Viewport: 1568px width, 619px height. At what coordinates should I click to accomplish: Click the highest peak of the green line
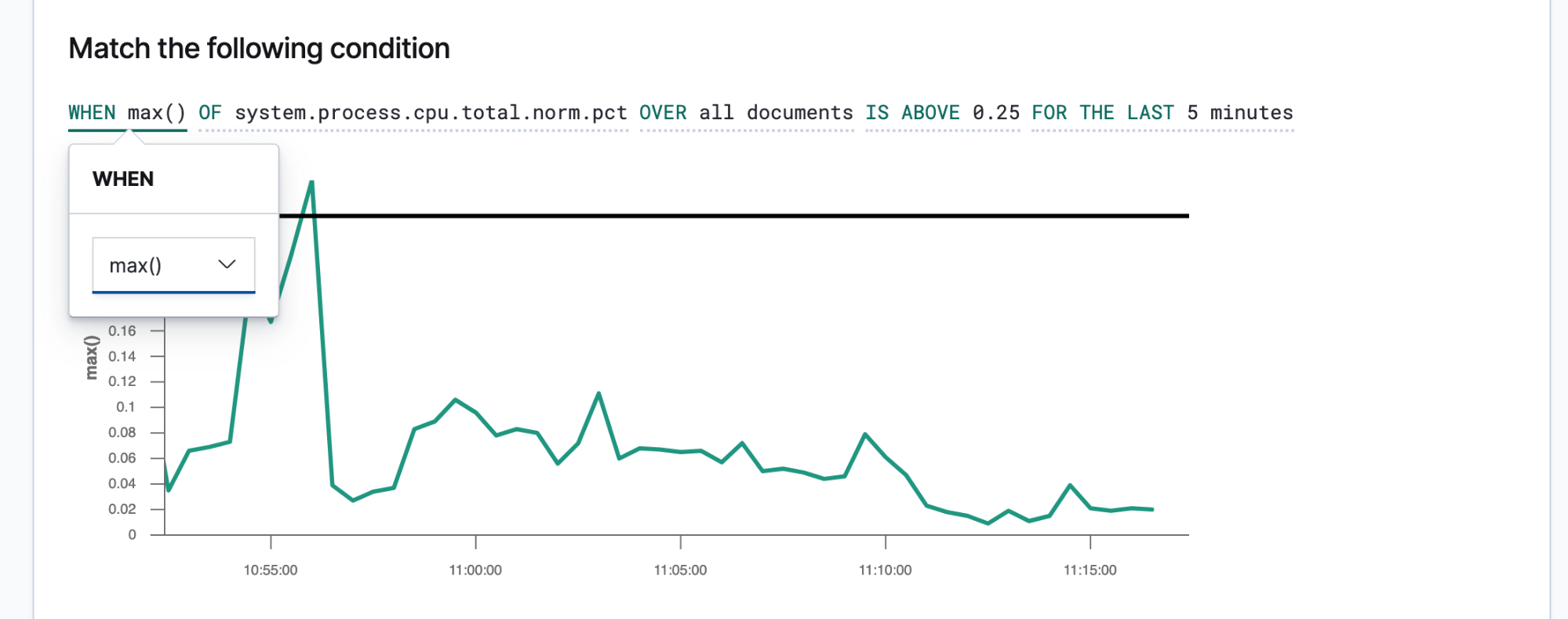click(x=311, y=184)
